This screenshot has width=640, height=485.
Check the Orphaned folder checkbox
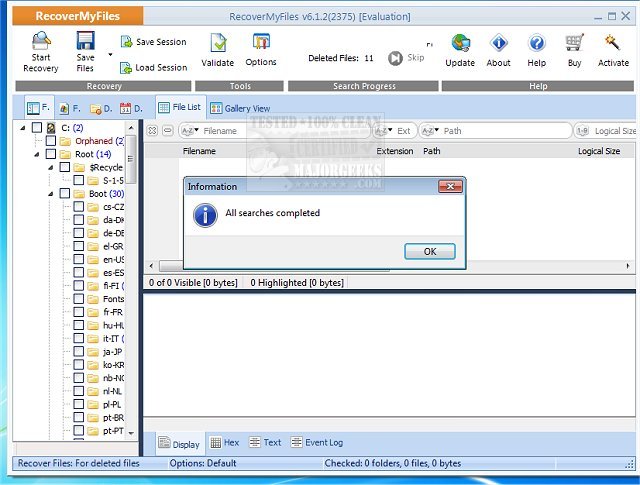coord(51,141)
